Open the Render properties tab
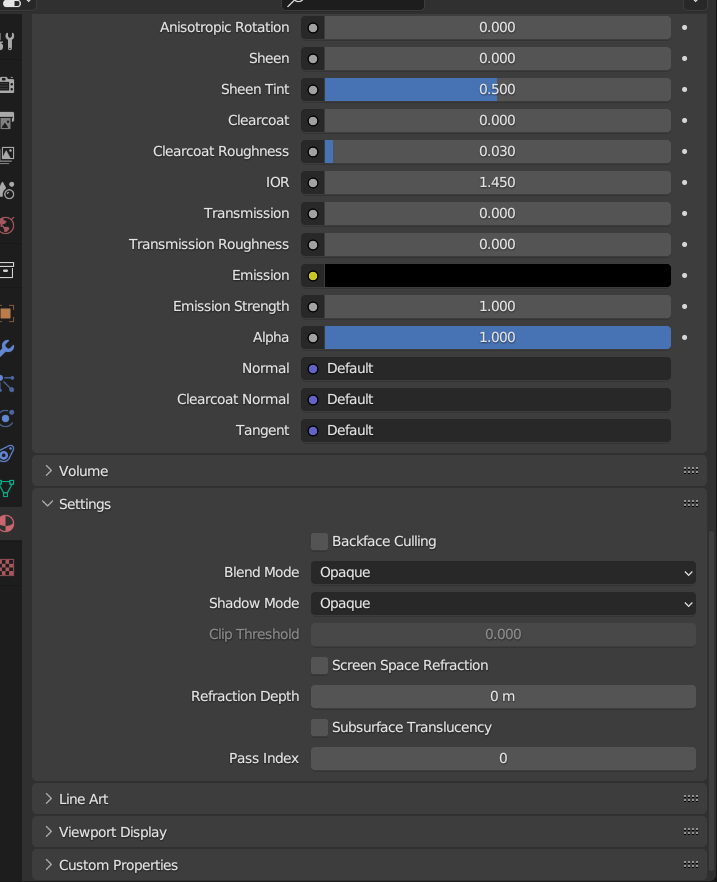717x882 pixels. pos(7,85)
